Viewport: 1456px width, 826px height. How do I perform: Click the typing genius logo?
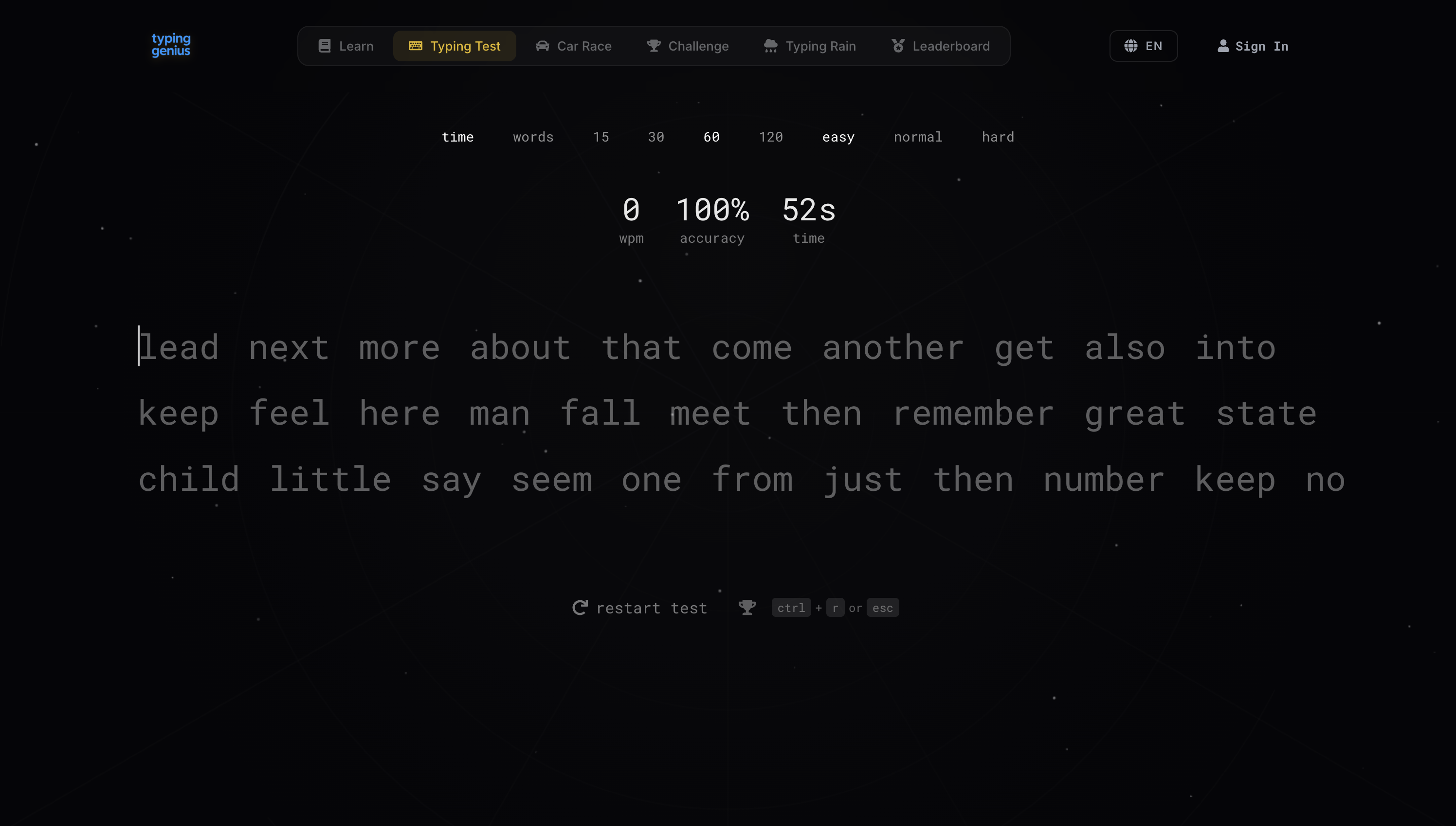coord(170,45)
